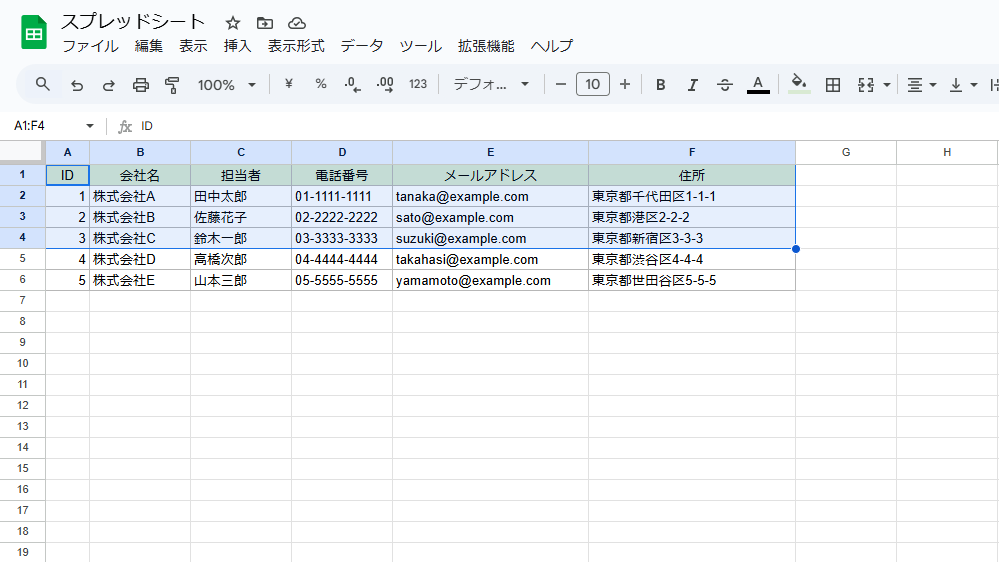Click the スプレッドシート document title
Image resolution: width=999 pixels, height=562 pixels.
click(133, 22)
